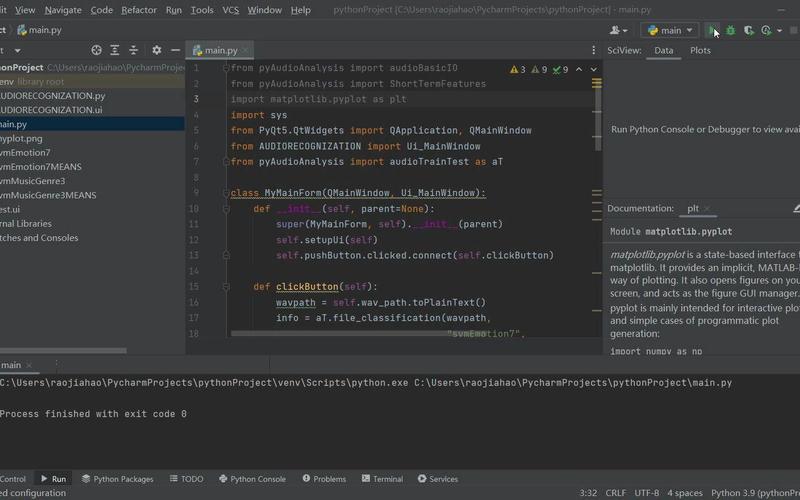Open editor tabs three-dot menu
This screenshot has height=500, width=800.
[x=593, y=50]
